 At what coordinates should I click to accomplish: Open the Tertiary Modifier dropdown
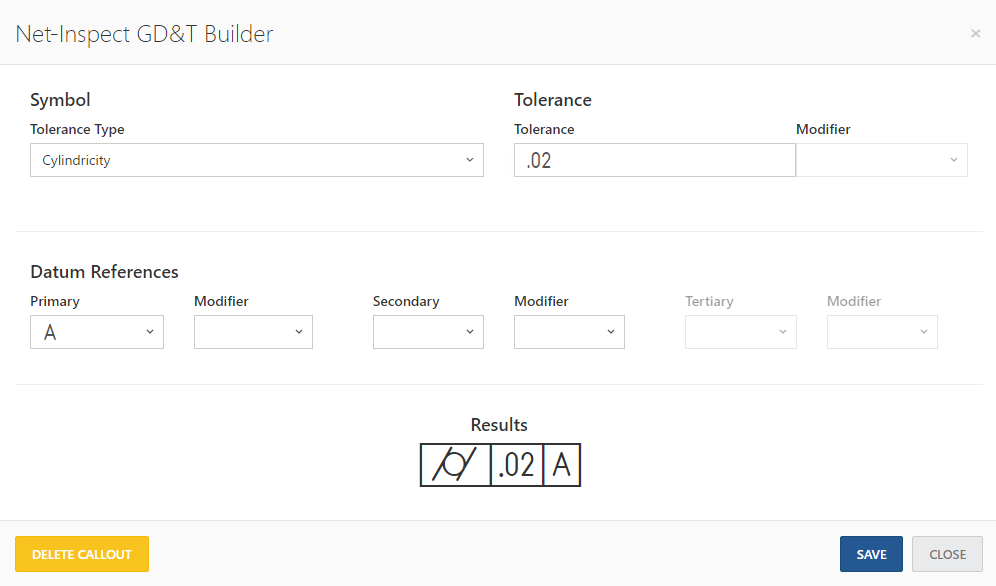pos(882,332)
